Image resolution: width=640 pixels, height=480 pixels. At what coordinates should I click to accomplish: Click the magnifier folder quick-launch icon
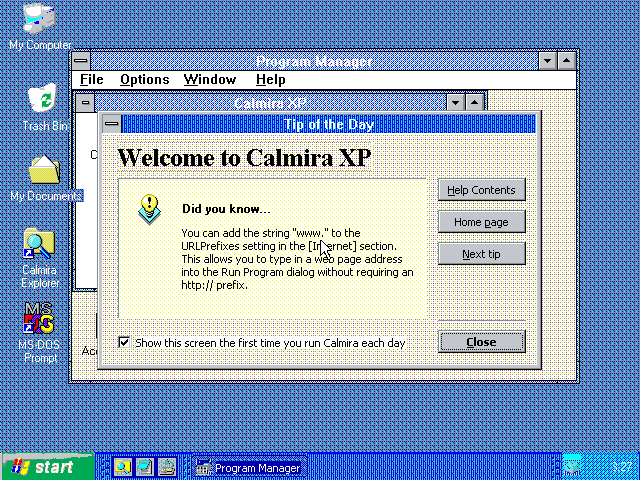point(122,467)
